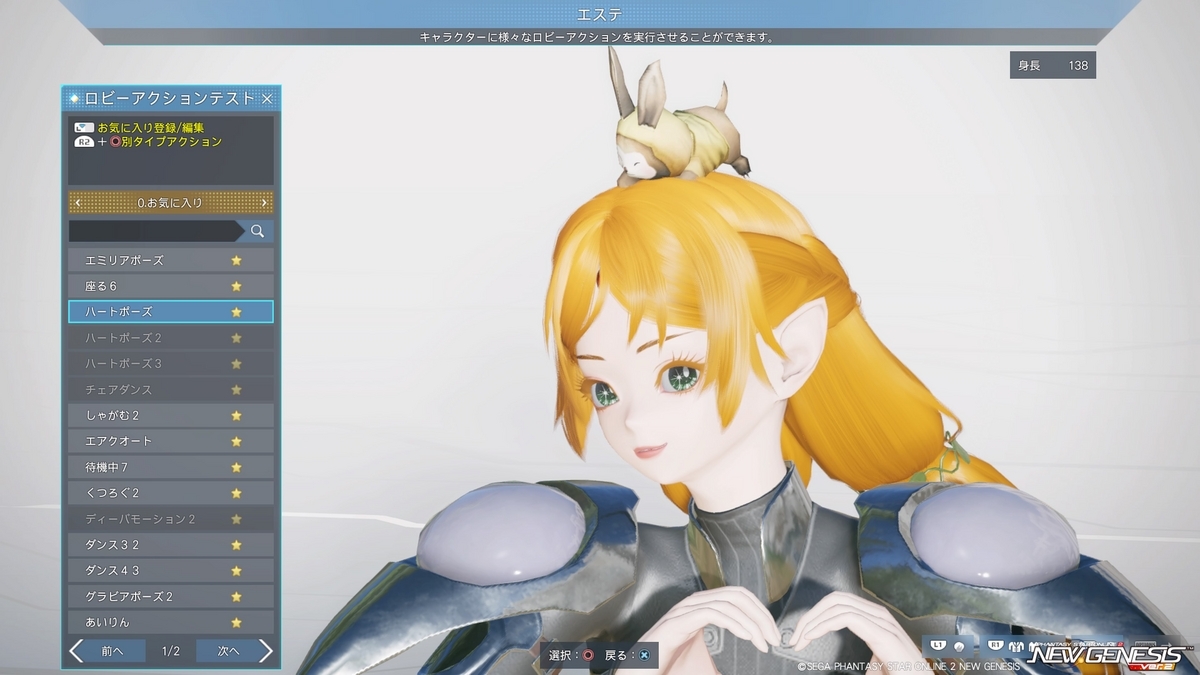Go to next category with right chevron
This screenshot has height=675, width=1200.
[264, 203]
